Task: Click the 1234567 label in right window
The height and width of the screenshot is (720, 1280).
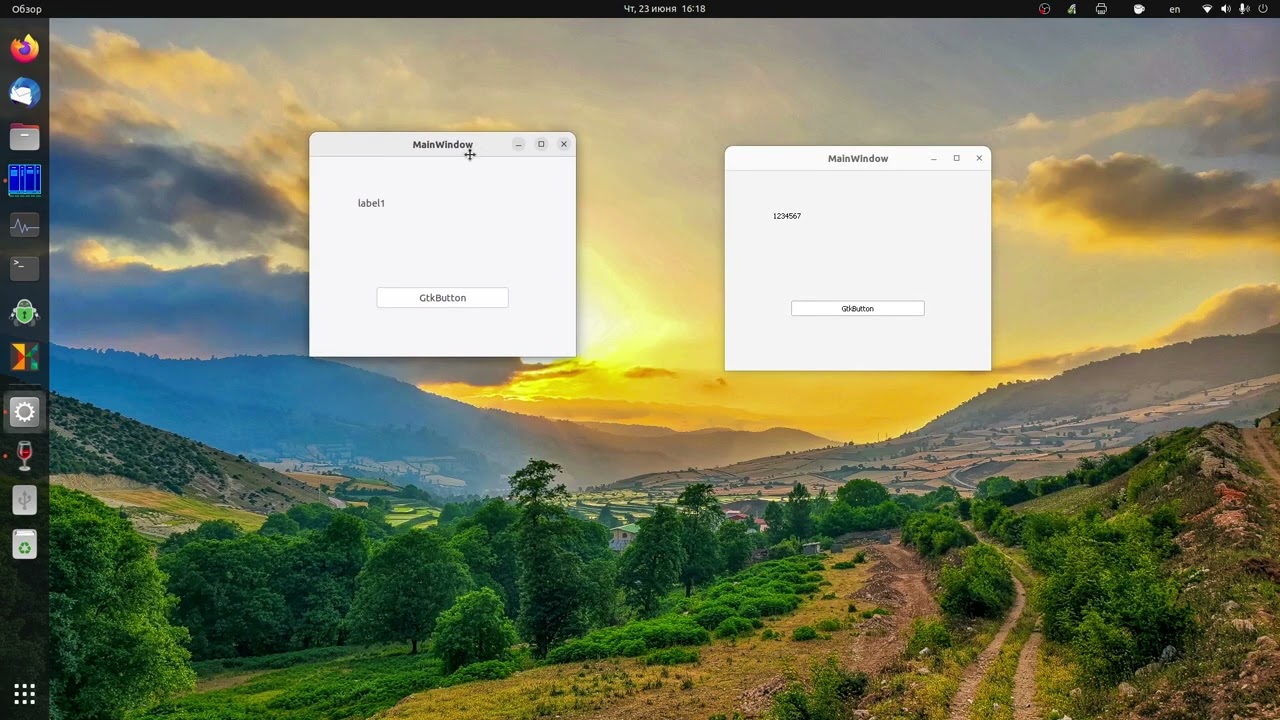Action: coord(787,216)
